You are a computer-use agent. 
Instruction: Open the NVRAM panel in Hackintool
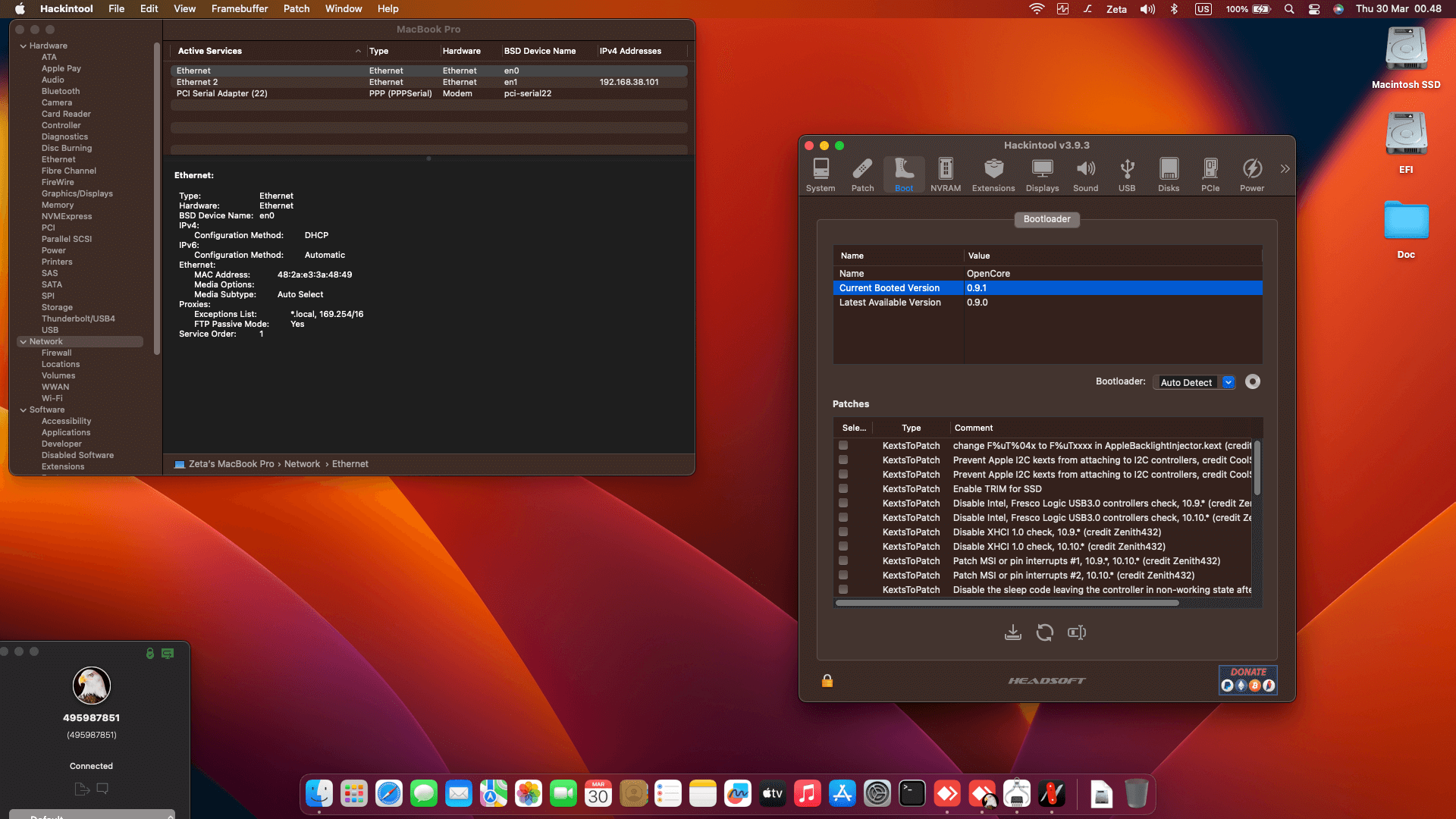coord(945,174)
